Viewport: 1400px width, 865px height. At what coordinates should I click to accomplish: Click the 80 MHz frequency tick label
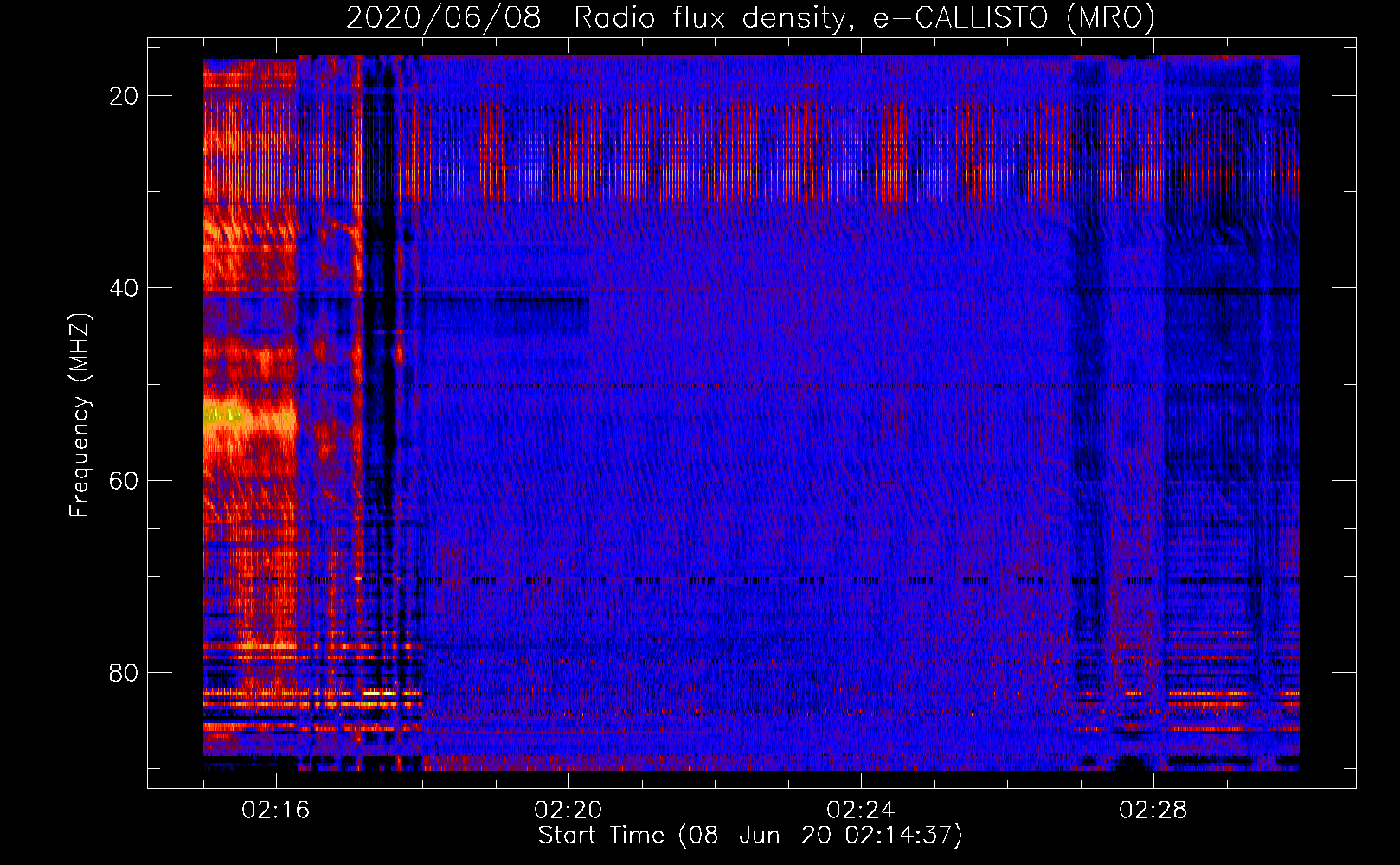click(124, 672)
